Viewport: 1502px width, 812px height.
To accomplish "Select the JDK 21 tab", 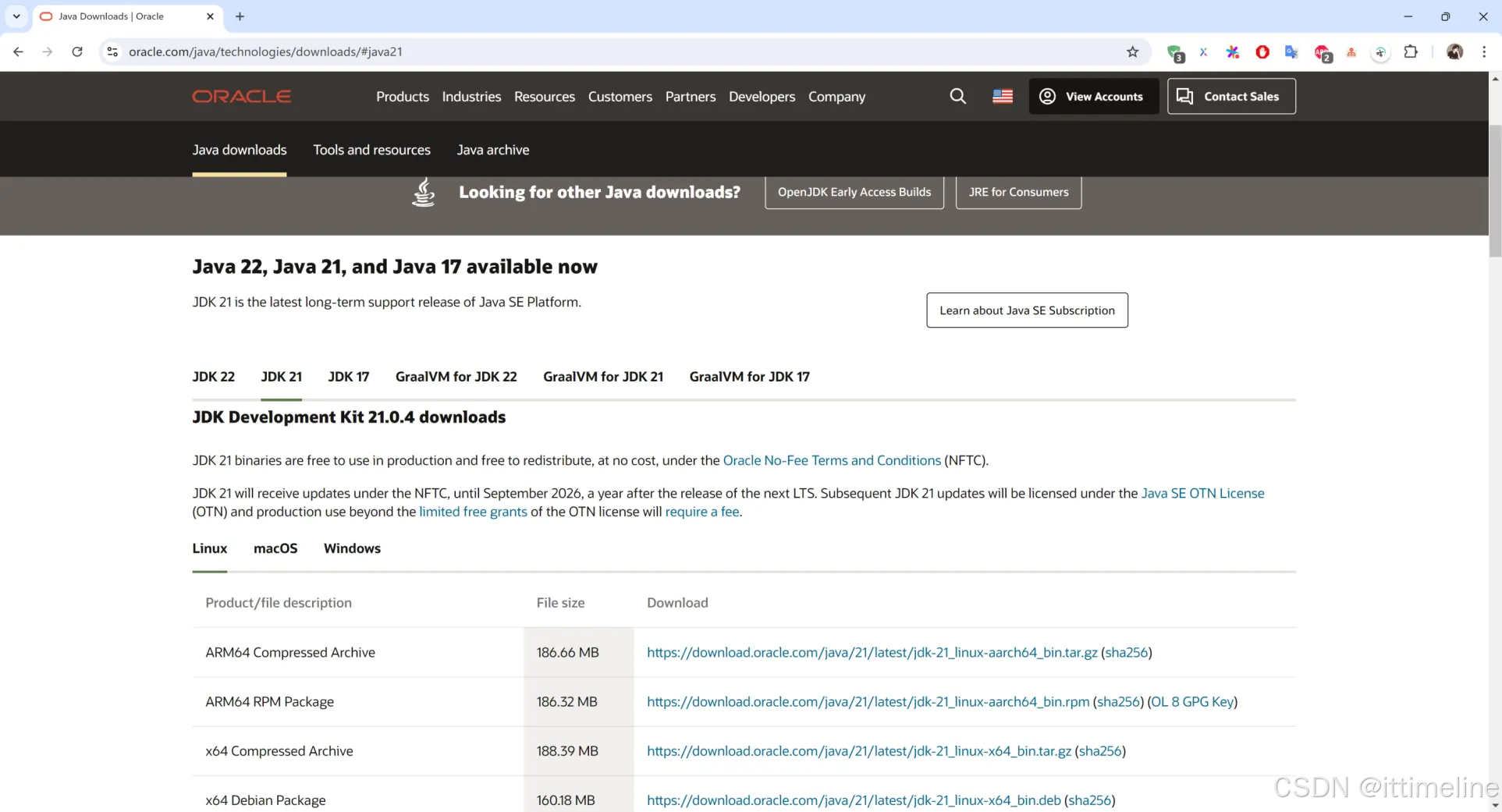I will [281, 377].
